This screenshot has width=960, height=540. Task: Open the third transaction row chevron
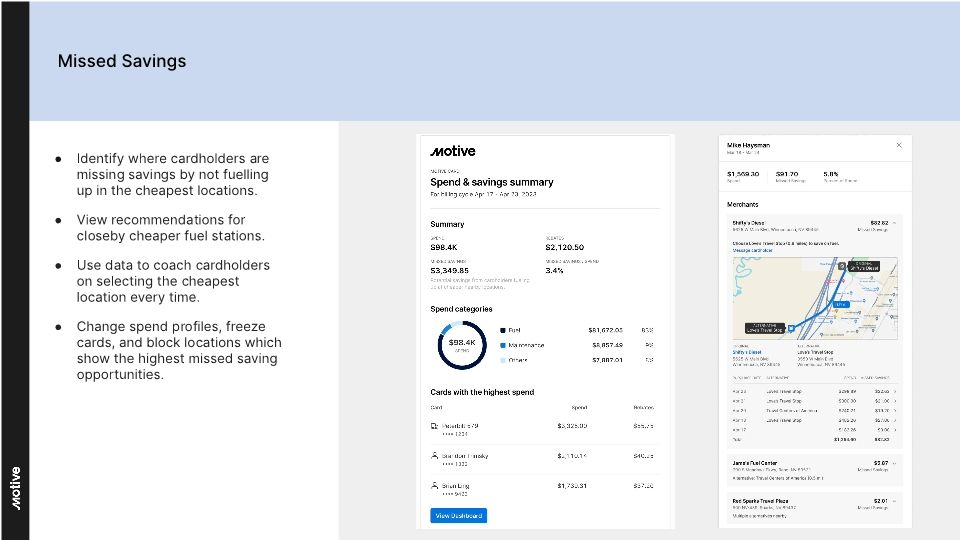(895, 411)
